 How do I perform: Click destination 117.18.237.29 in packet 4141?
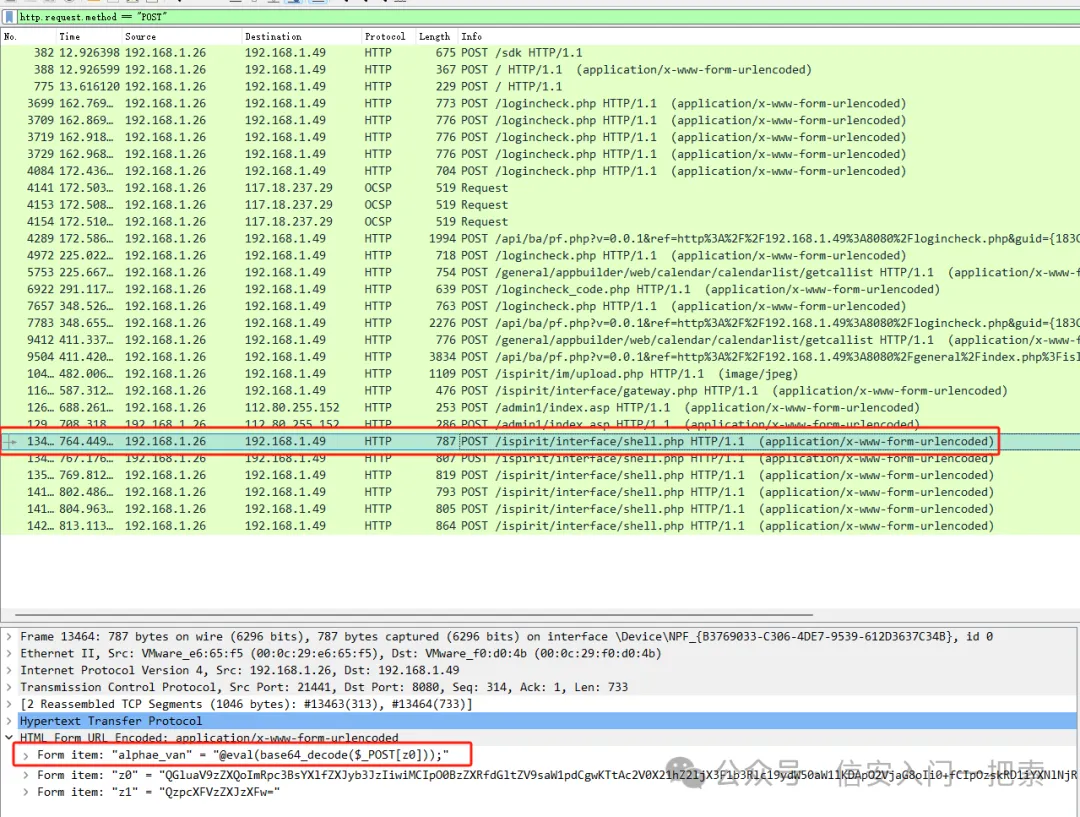(x=289, y=187)
